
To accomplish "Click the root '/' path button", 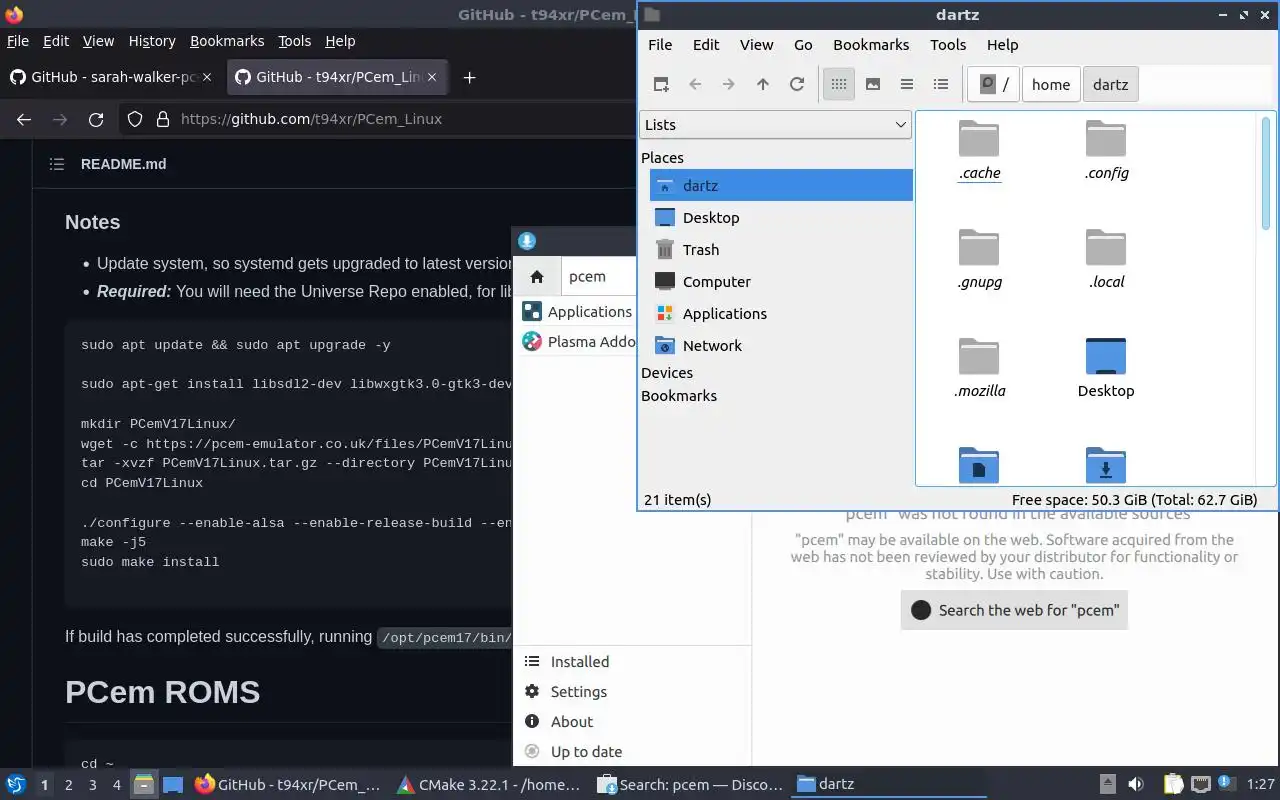I will 993,85.
